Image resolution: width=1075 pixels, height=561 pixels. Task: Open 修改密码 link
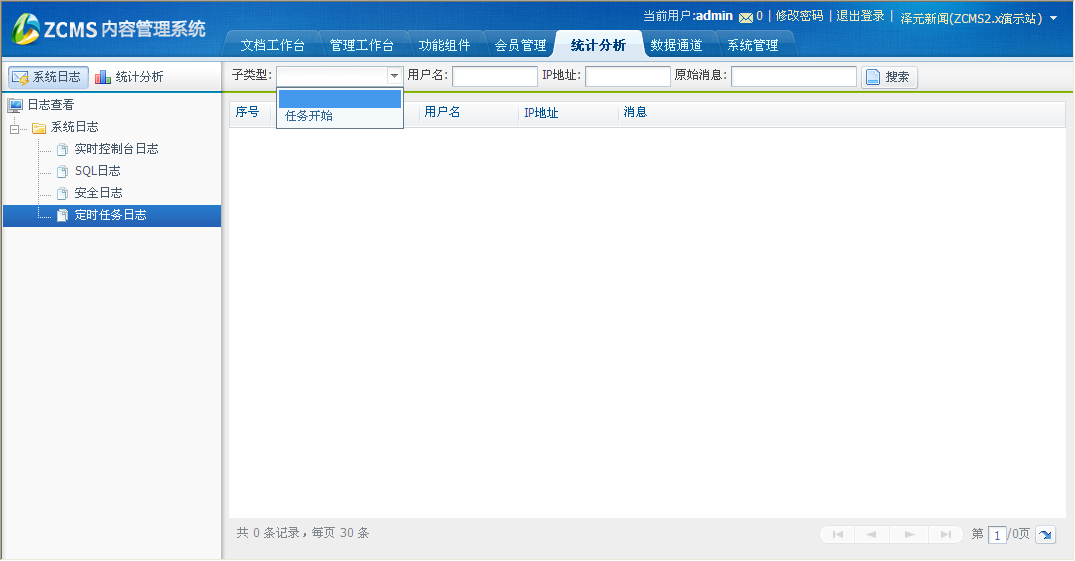799,16
